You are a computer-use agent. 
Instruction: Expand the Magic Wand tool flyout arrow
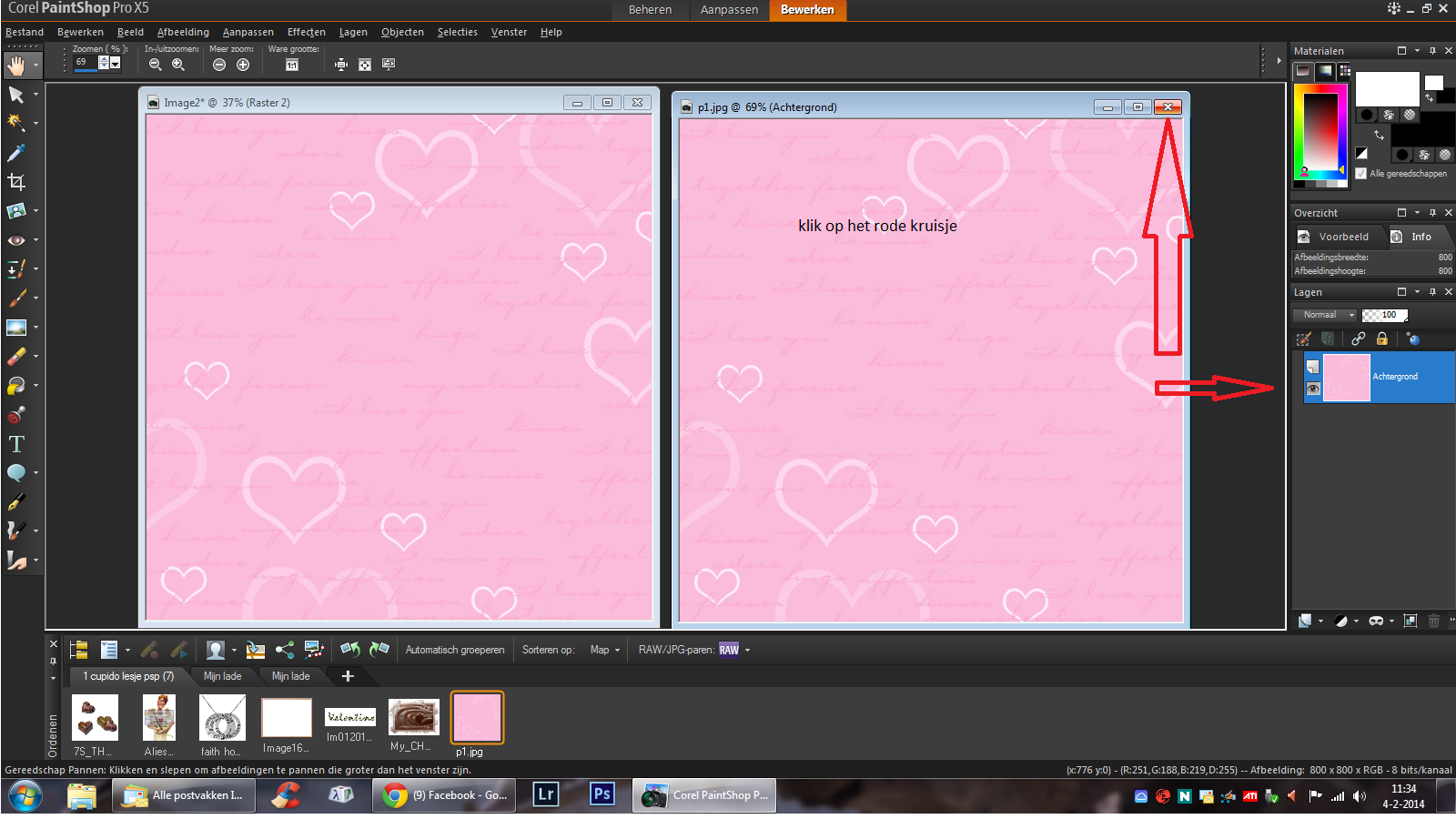pyautogui.click(x=35, y=123)
